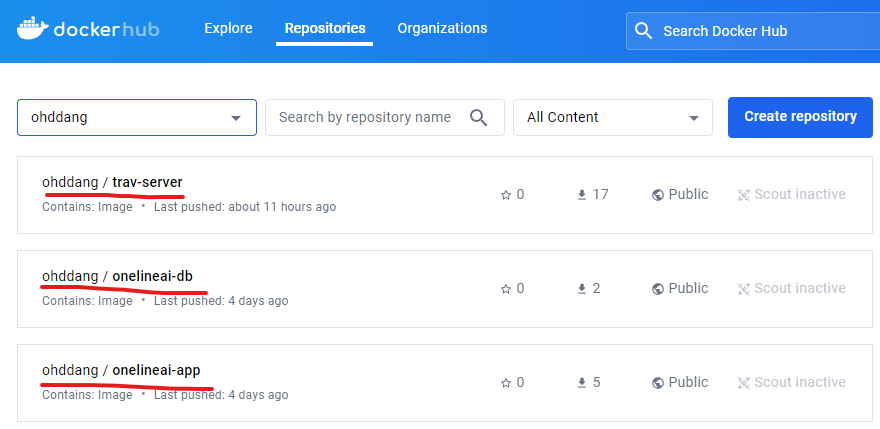
Task: Click the globe icon on onelineai-db row
Action: pyautogui.click(x=658, y=289)
